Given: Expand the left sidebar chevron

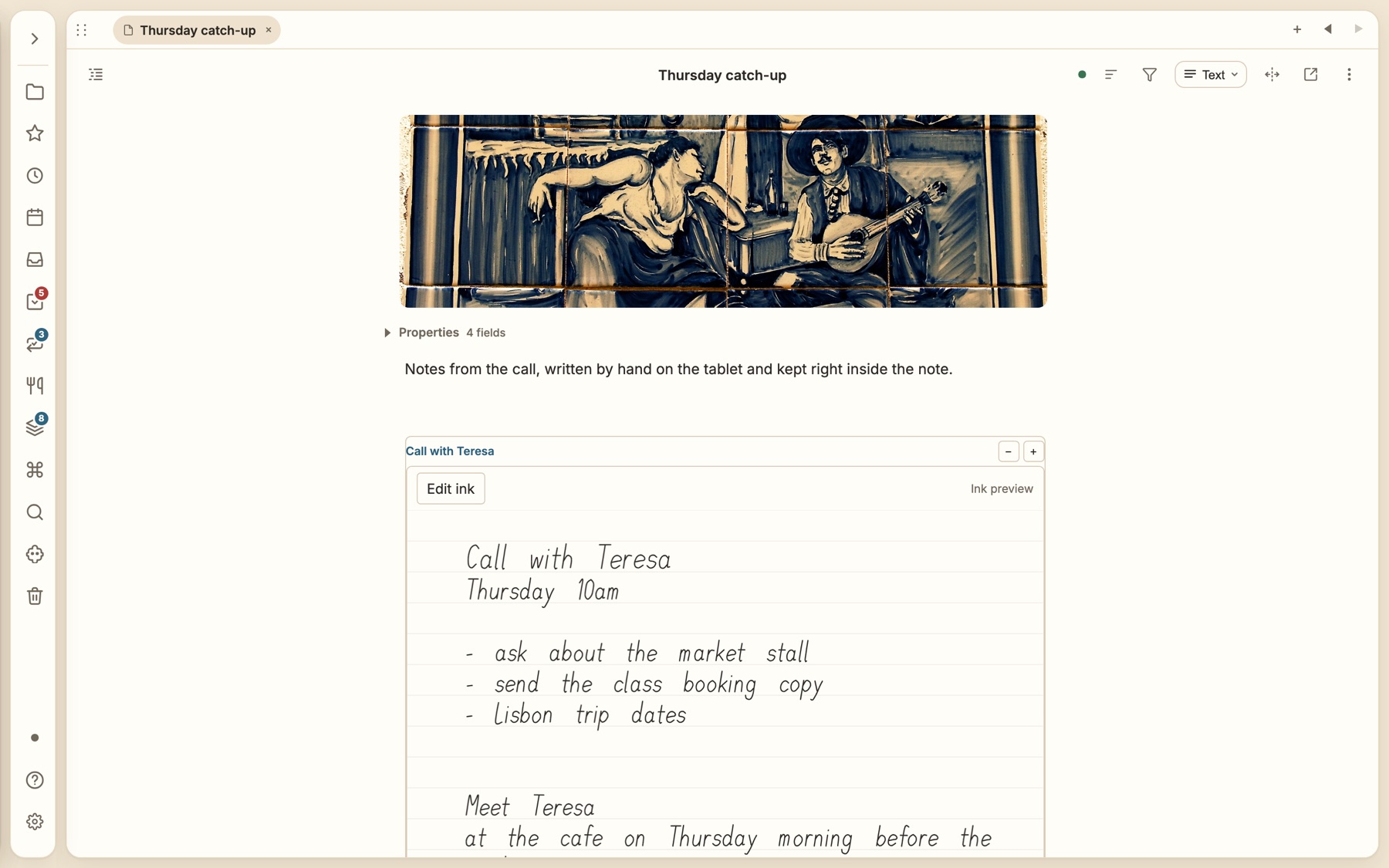Looking at the screenshot, I should (x=35, y=39).
